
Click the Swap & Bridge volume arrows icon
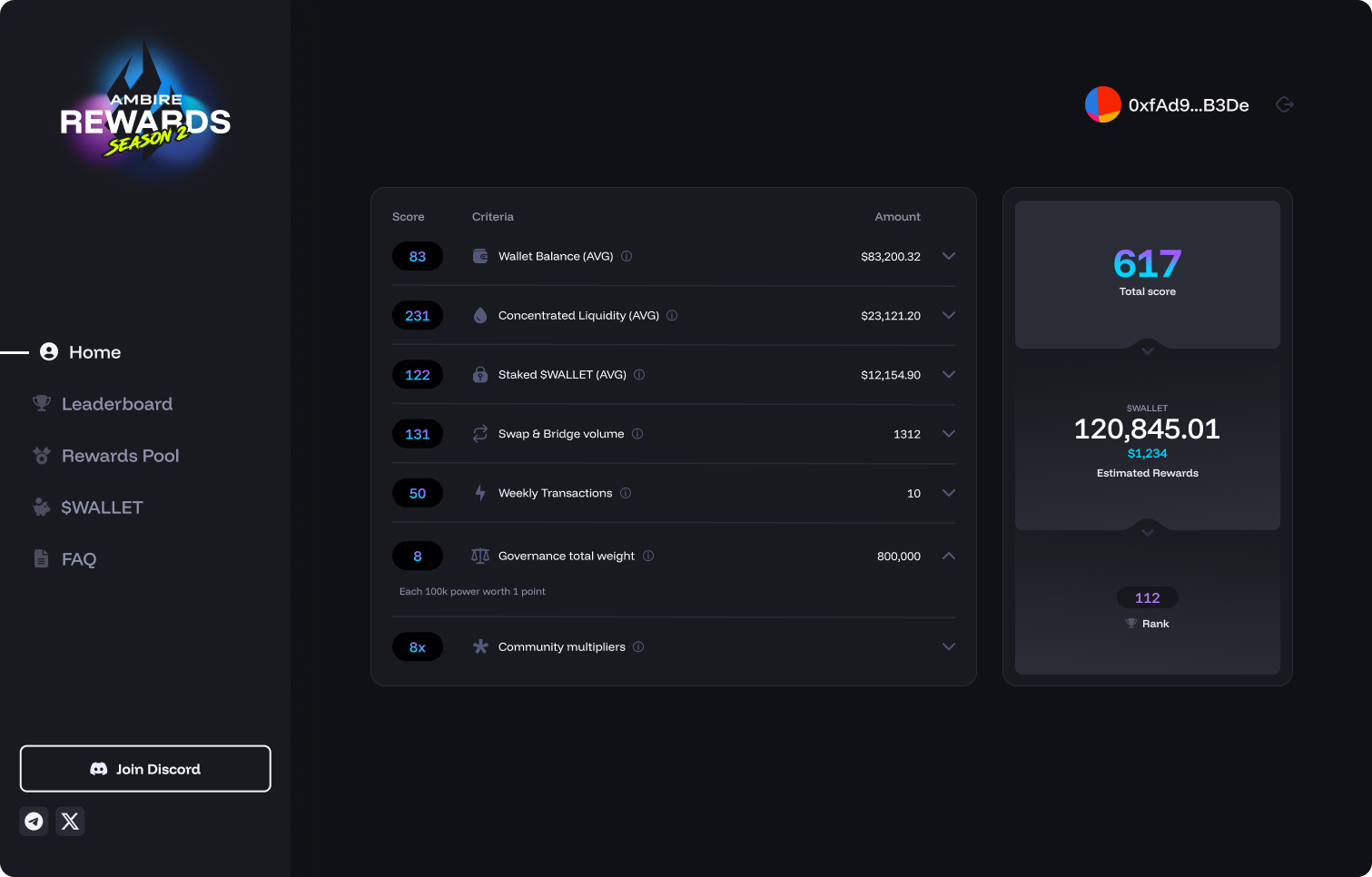click(479, 434)
